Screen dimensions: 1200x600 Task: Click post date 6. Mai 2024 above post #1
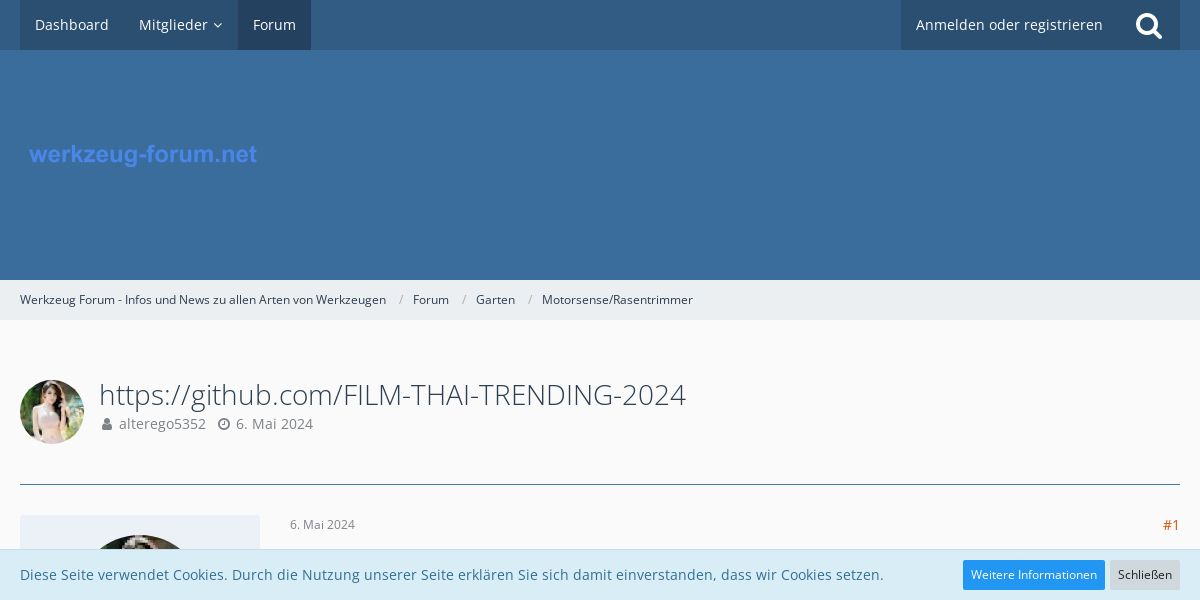click(x=322, y=525)
